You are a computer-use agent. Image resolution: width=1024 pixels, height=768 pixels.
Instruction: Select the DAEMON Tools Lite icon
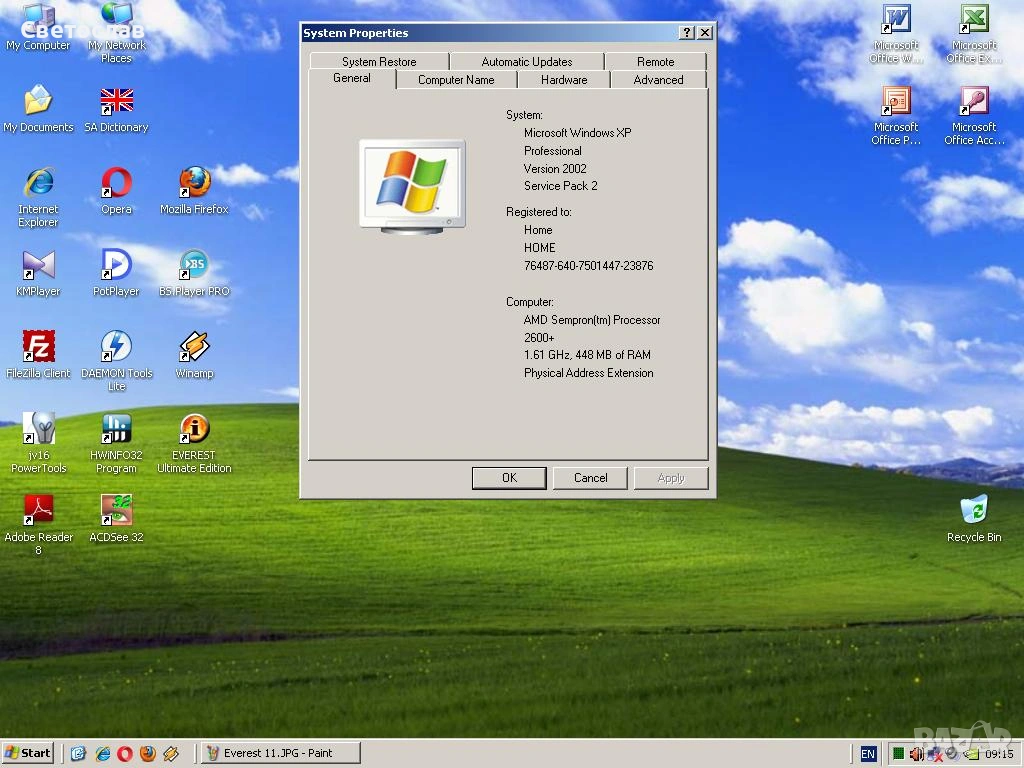tap(116, 347)
